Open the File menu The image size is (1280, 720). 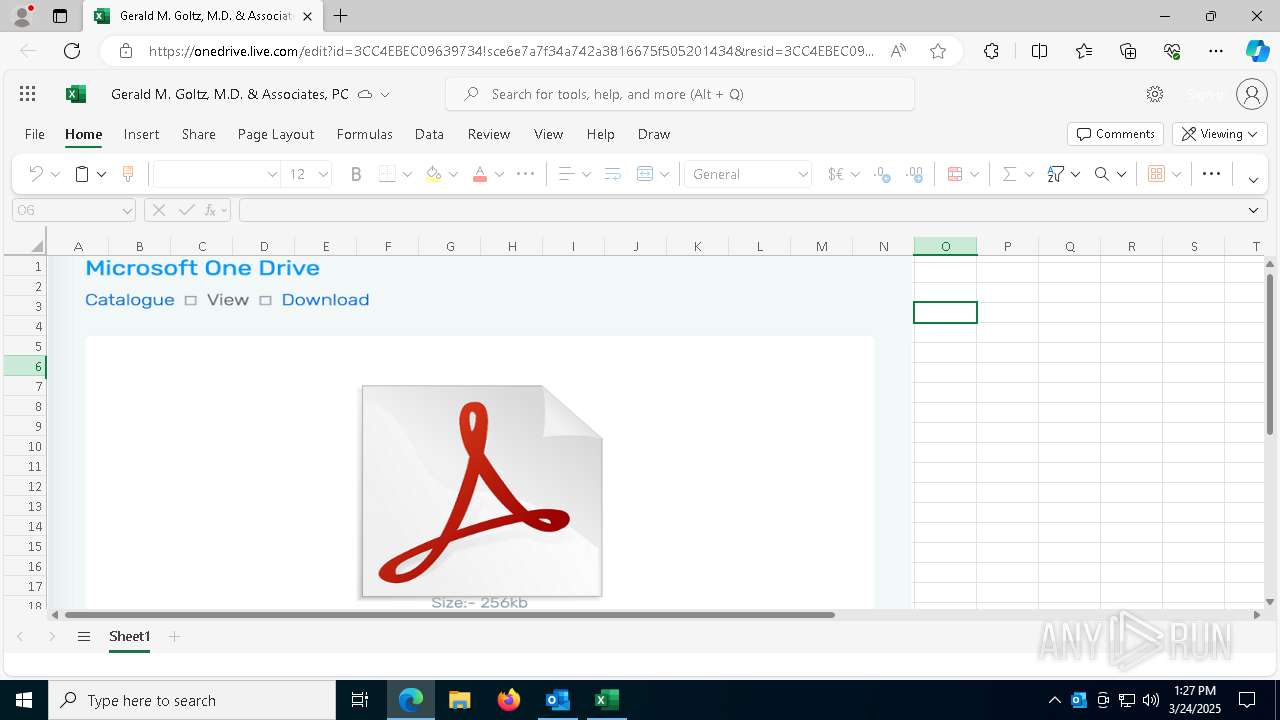(35, 134)
